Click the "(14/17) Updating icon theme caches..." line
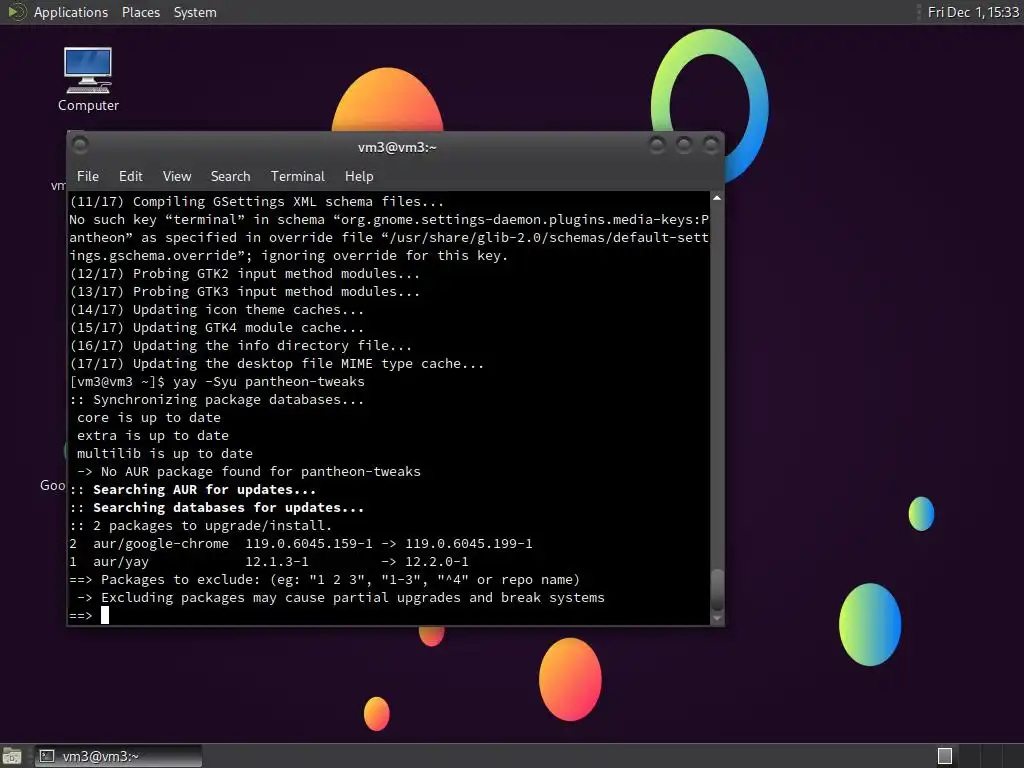Screen dimensions: 1024x768 217,310
